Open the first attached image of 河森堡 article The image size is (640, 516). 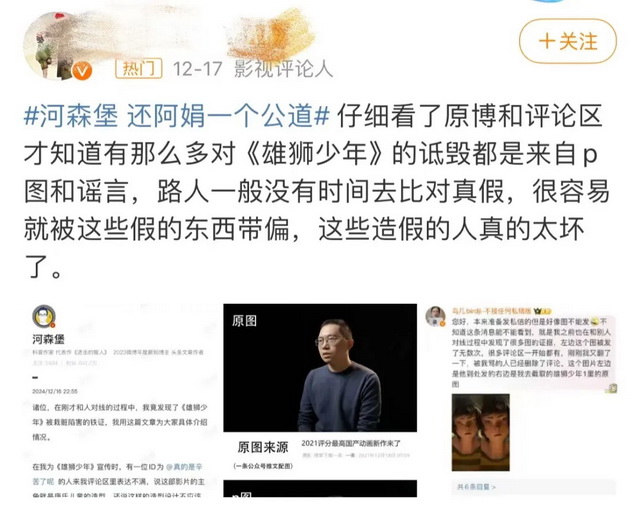(x=120, y=400)
